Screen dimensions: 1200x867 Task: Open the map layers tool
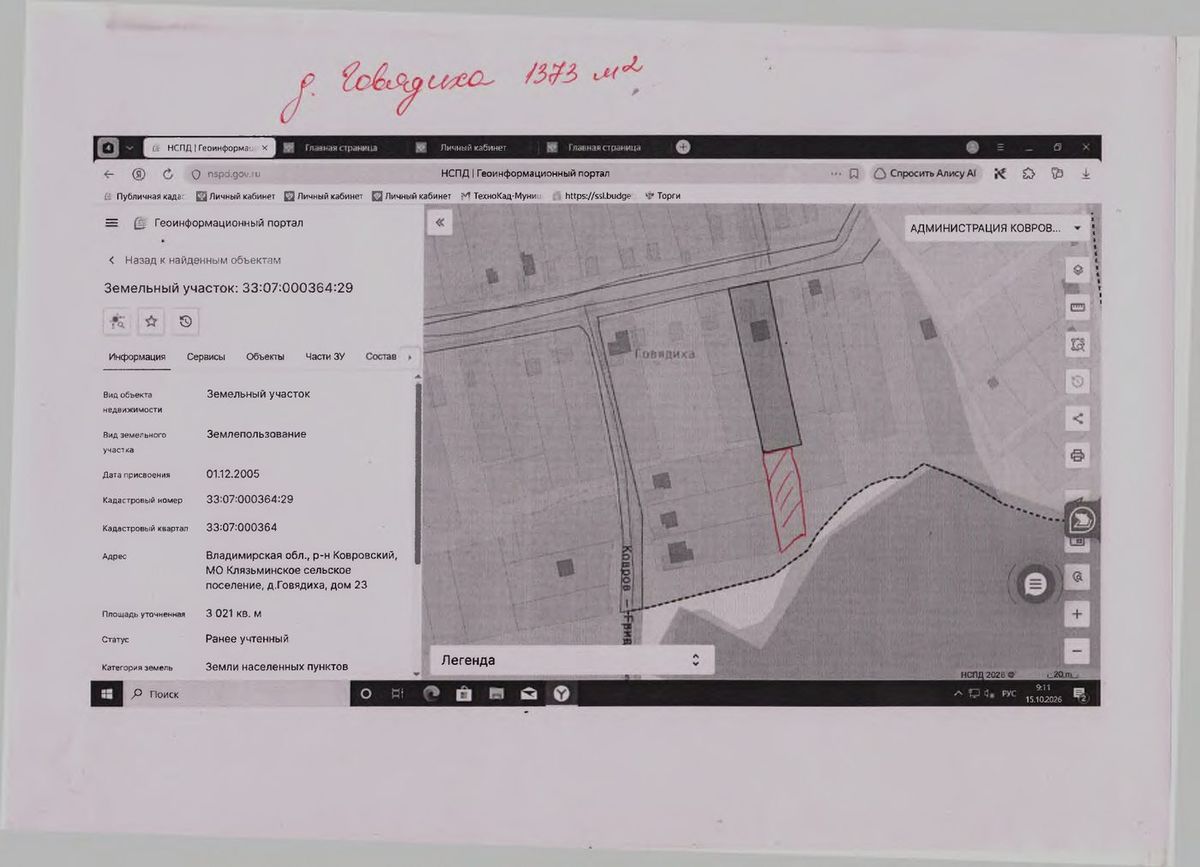pyautogui.click(x=1078, y=270)
